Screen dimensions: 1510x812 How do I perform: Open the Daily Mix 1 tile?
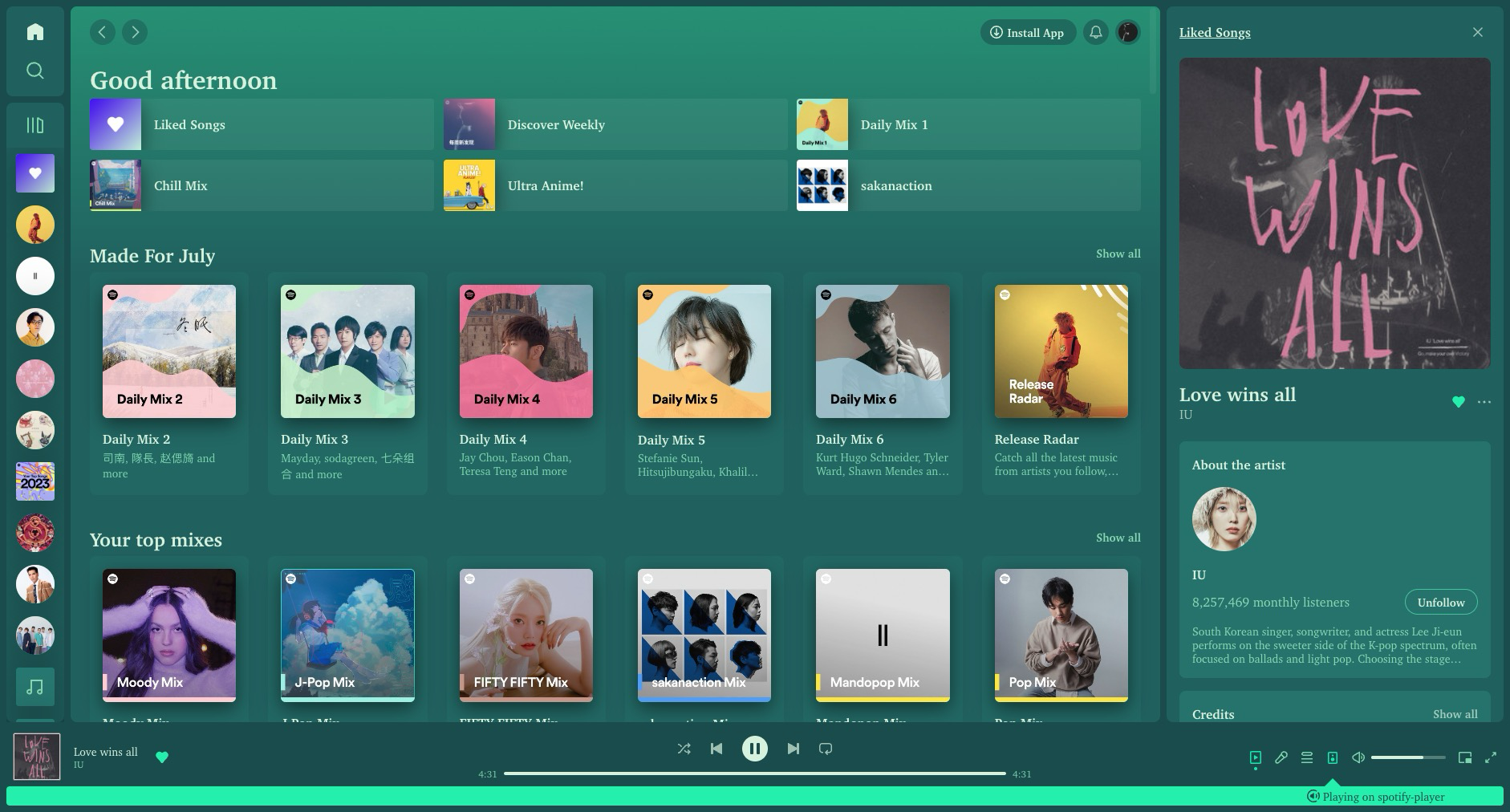coord(968,124)
